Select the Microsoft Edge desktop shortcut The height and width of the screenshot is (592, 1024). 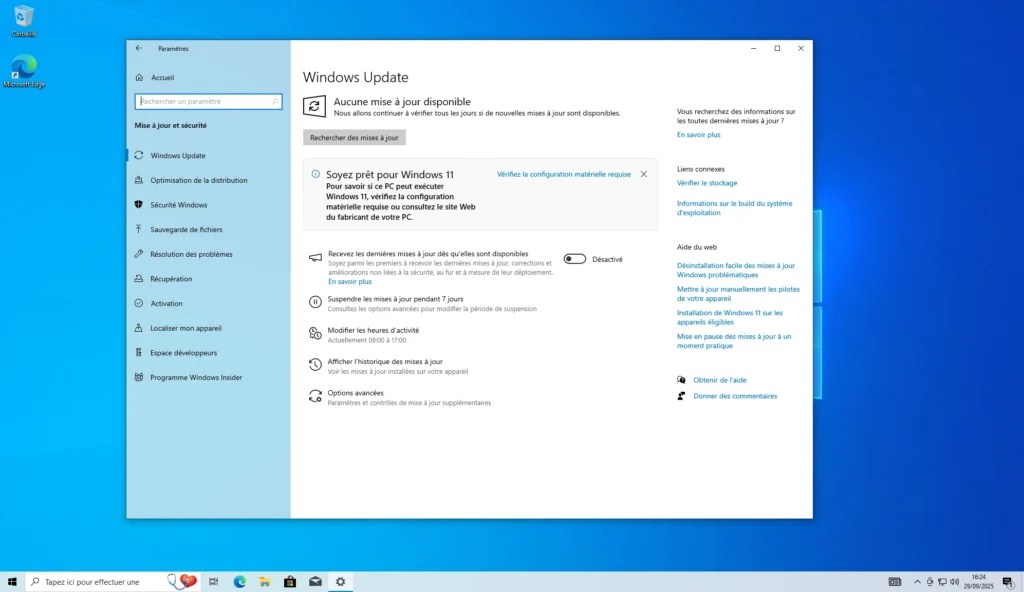(24, 71)
